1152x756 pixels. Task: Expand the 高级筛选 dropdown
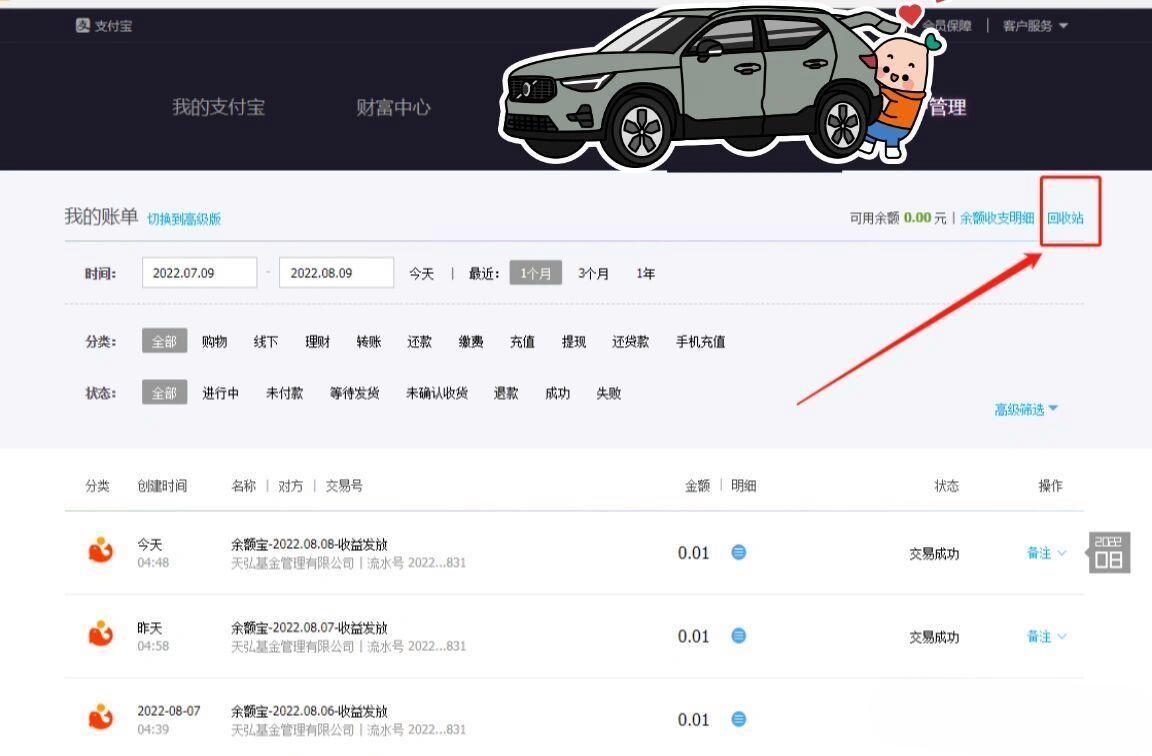[1026, 409]
